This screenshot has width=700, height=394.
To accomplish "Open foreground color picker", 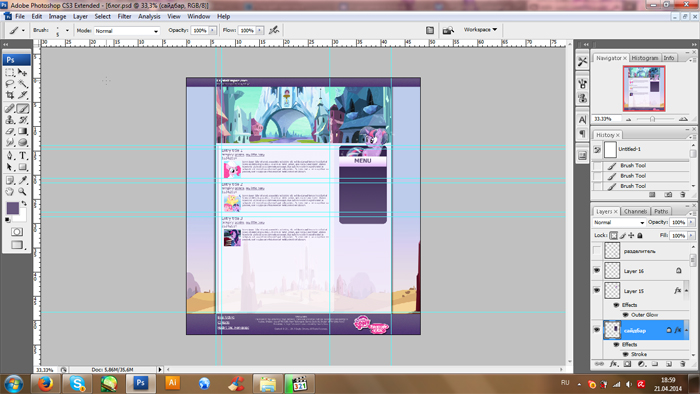I will [x=12, y=208].
